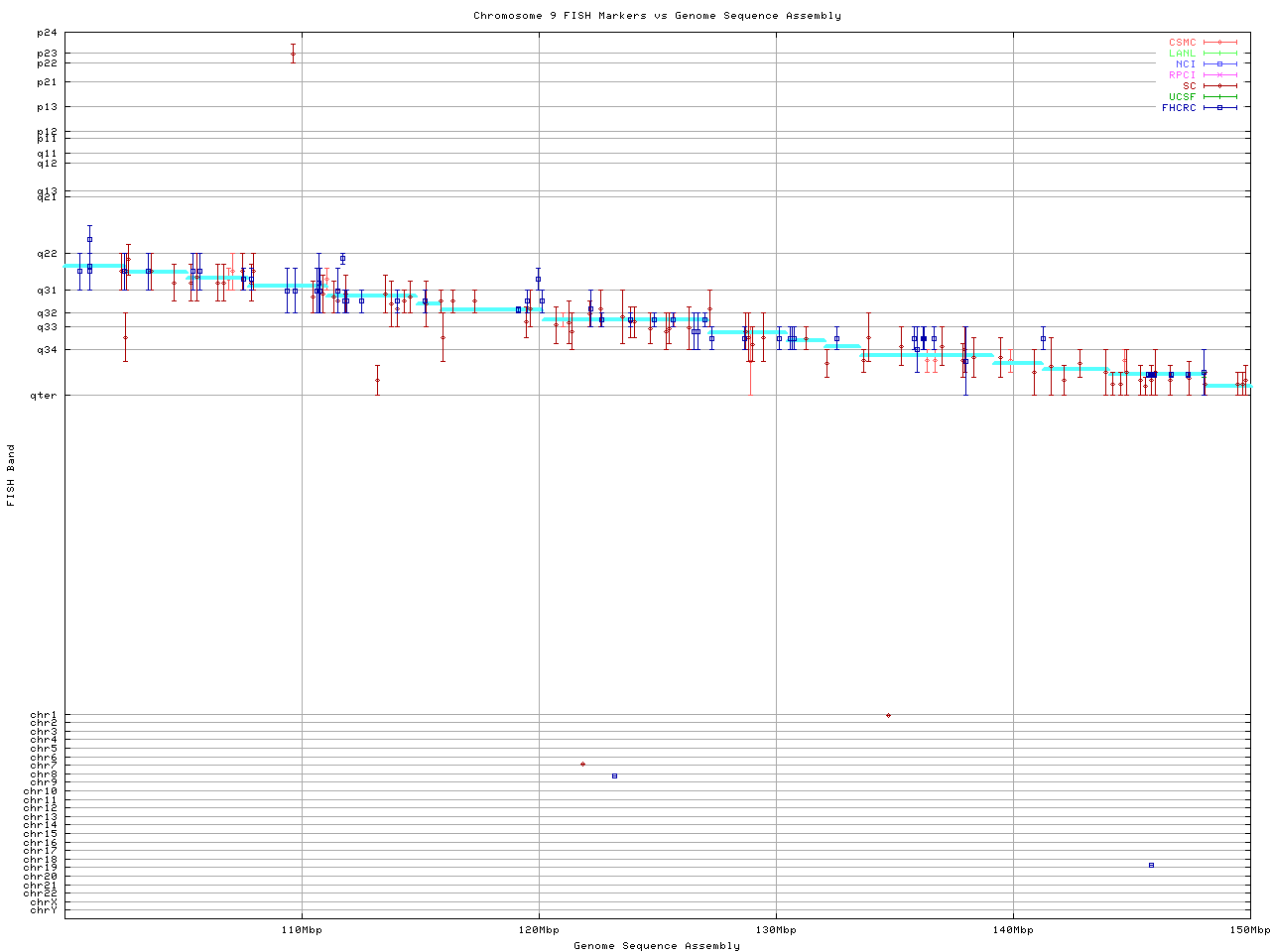The image size is (1270, 952).
Task: Click the 150Mbp x-axis tick label
Action: click(1249, 930)
